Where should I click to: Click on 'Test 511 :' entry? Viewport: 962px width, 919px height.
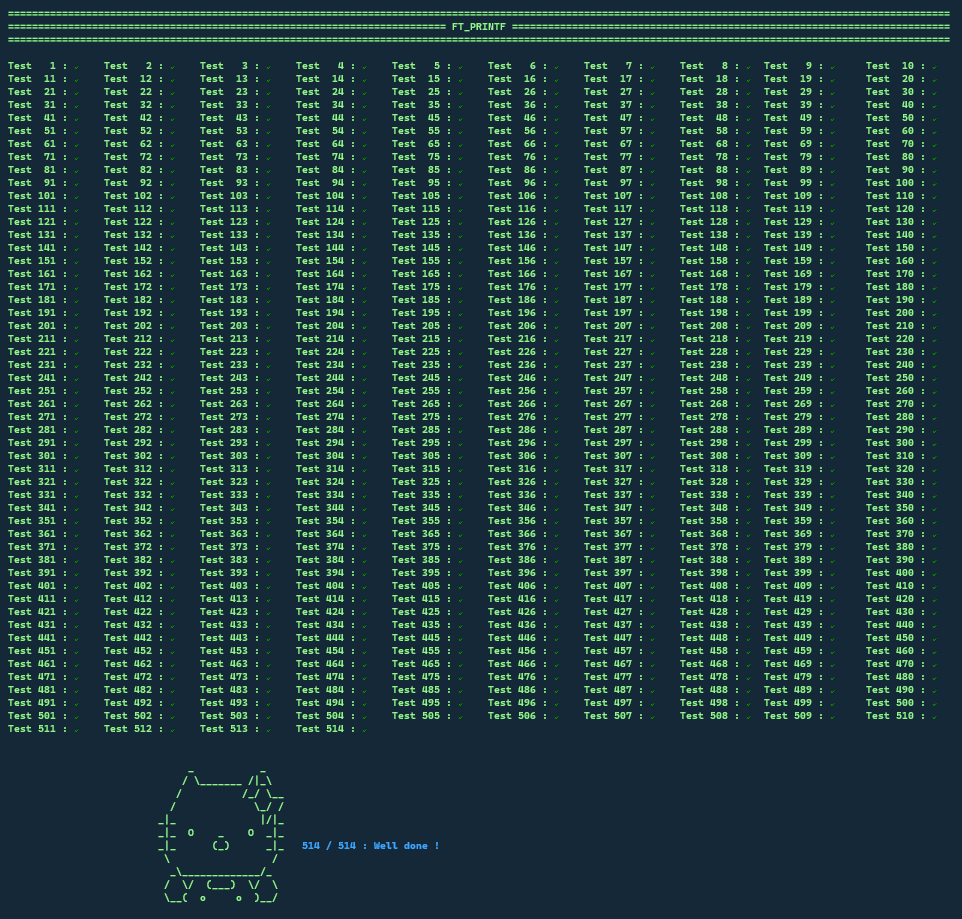(37, 729)
